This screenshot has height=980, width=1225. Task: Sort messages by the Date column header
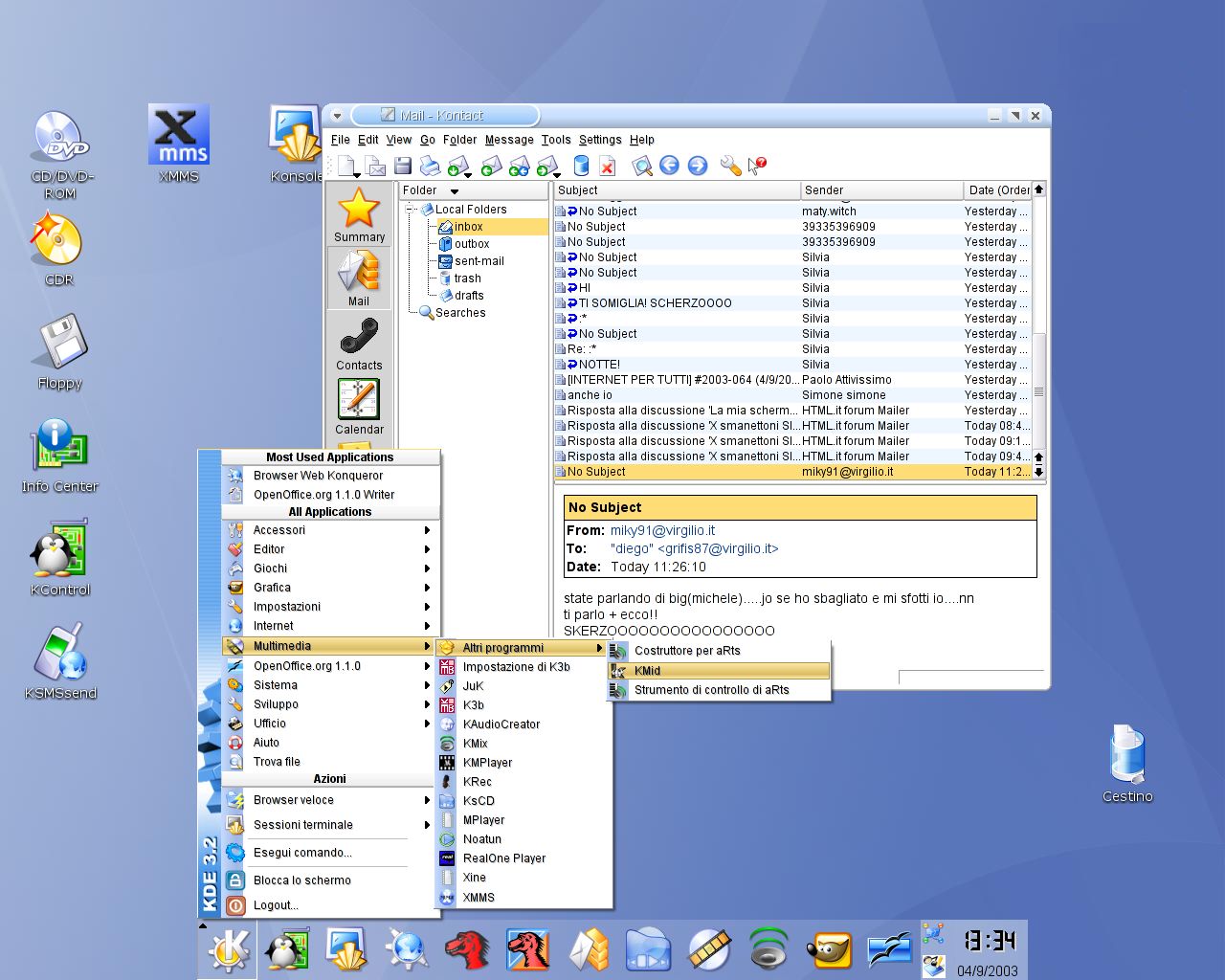point(997,190)
